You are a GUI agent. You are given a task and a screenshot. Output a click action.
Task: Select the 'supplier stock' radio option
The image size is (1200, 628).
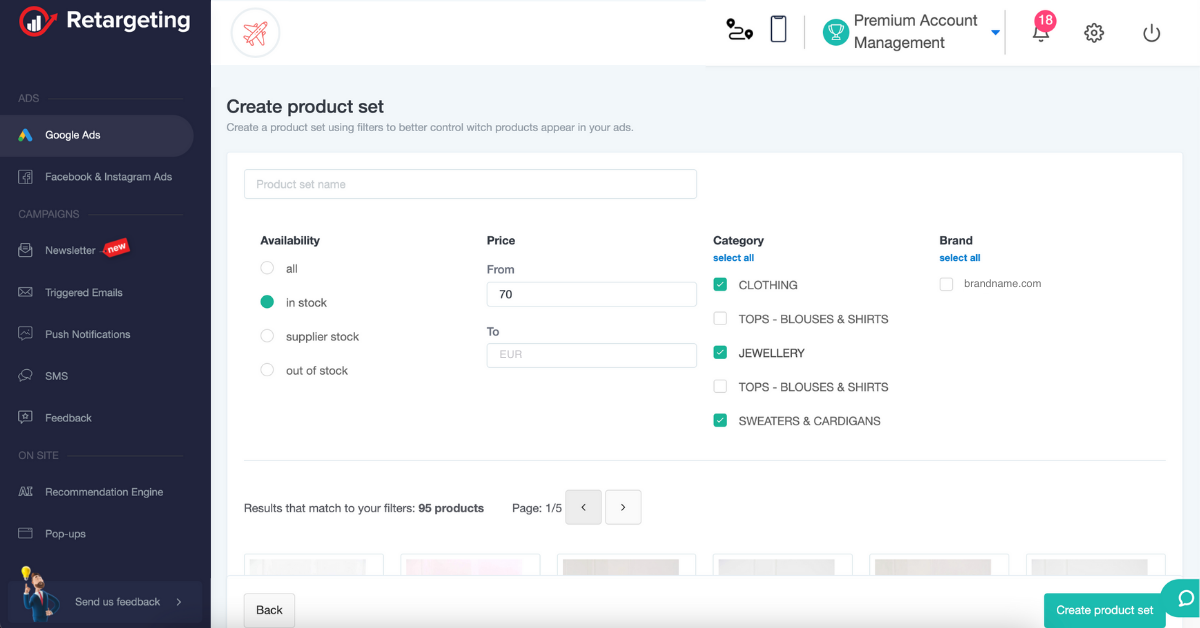click(x=267, y=336)
